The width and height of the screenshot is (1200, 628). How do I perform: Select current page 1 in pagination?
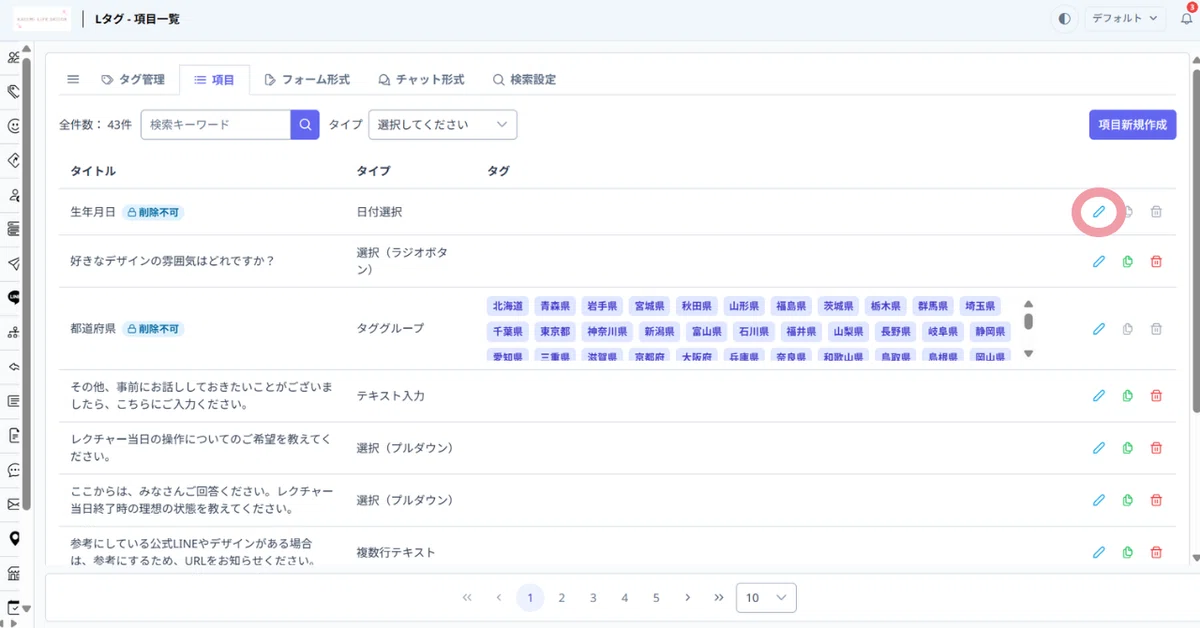click(530, 598)
